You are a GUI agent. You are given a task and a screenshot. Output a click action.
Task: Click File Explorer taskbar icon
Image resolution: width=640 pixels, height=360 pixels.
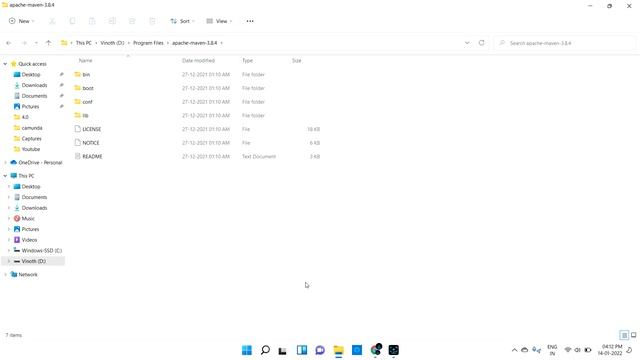[x=338, y=350]
